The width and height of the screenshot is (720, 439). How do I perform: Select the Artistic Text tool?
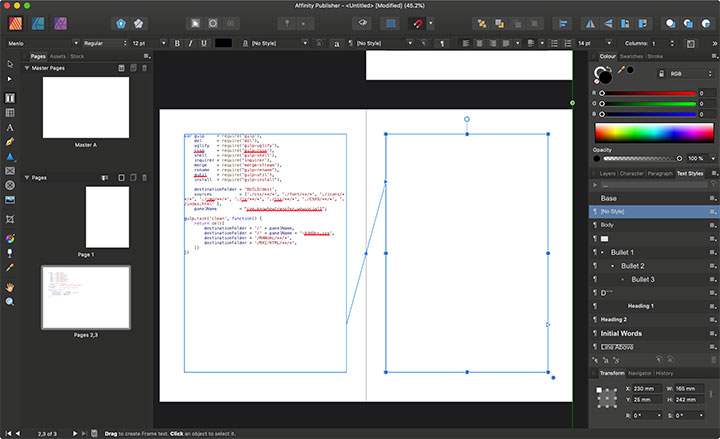click(10, 128)
